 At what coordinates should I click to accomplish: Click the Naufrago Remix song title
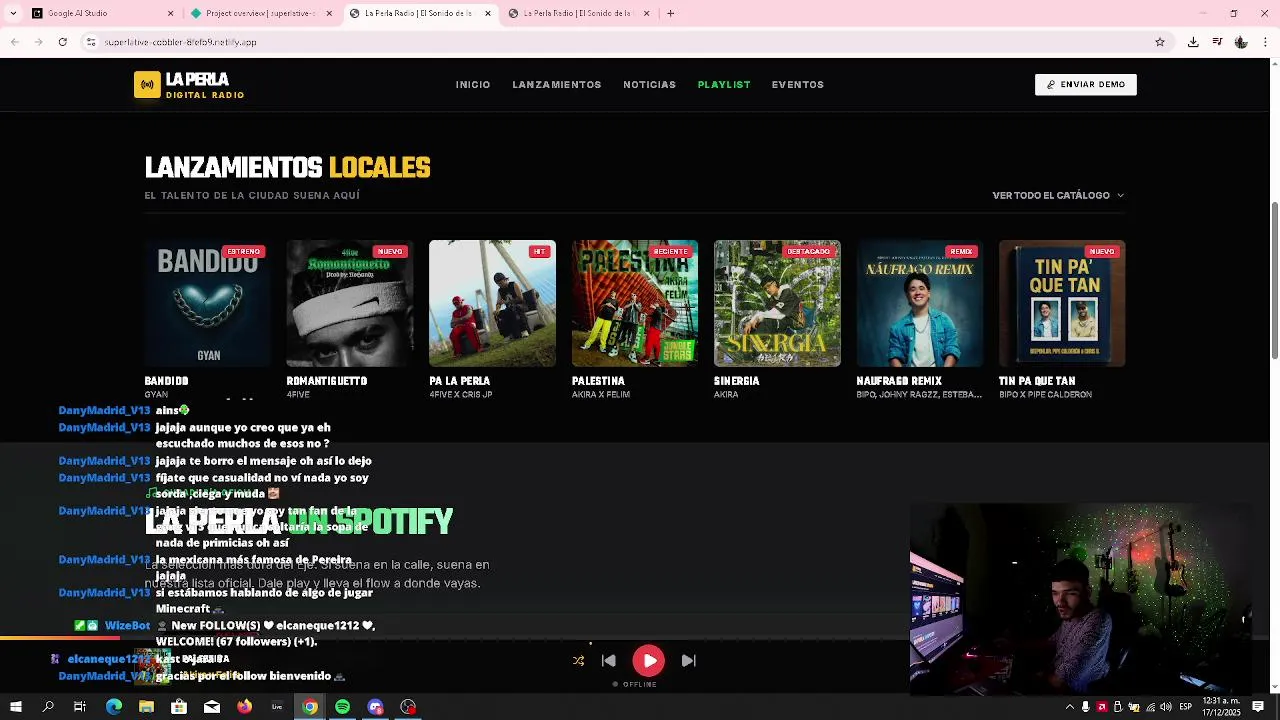pyautogui.click(x=899, y=381)
